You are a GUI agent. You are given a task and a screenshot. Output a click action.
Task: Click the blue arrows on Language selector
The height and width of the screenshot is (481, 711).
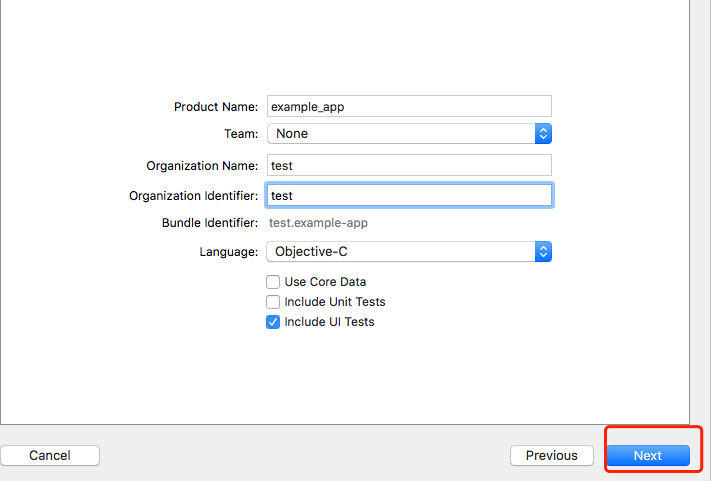coord(543,252)
